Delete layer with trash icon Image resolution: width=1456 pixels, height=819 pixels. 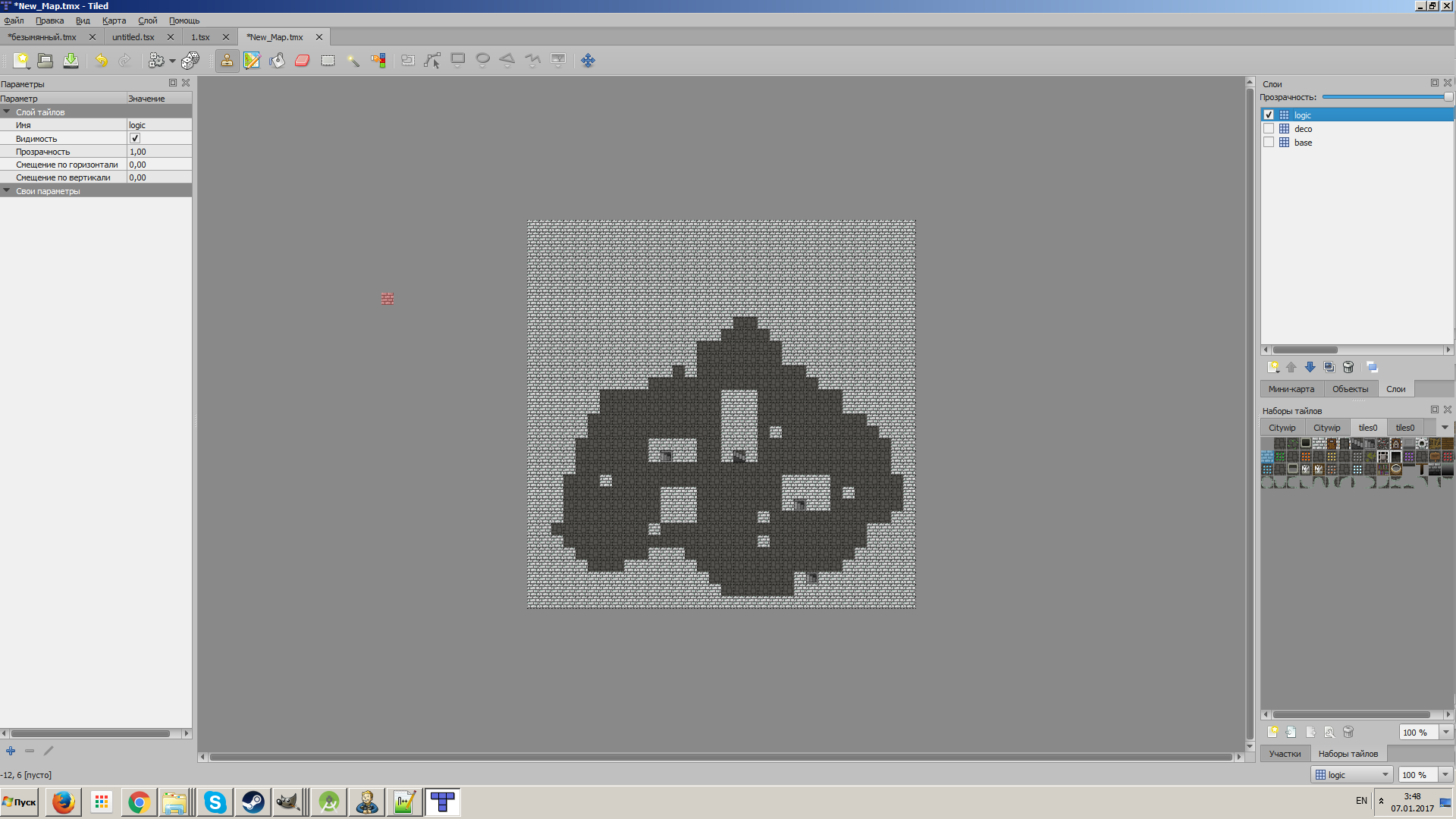tap(1348, 367)
